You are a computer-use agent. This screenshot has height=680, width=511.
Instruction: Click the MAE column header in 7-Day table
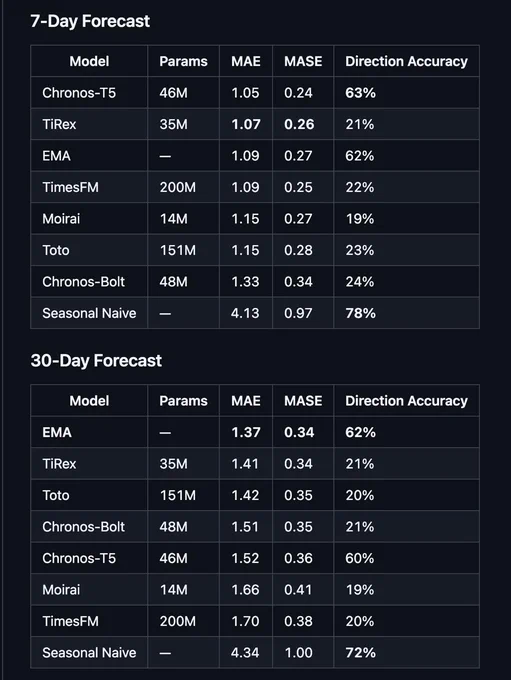coord(246,61)
